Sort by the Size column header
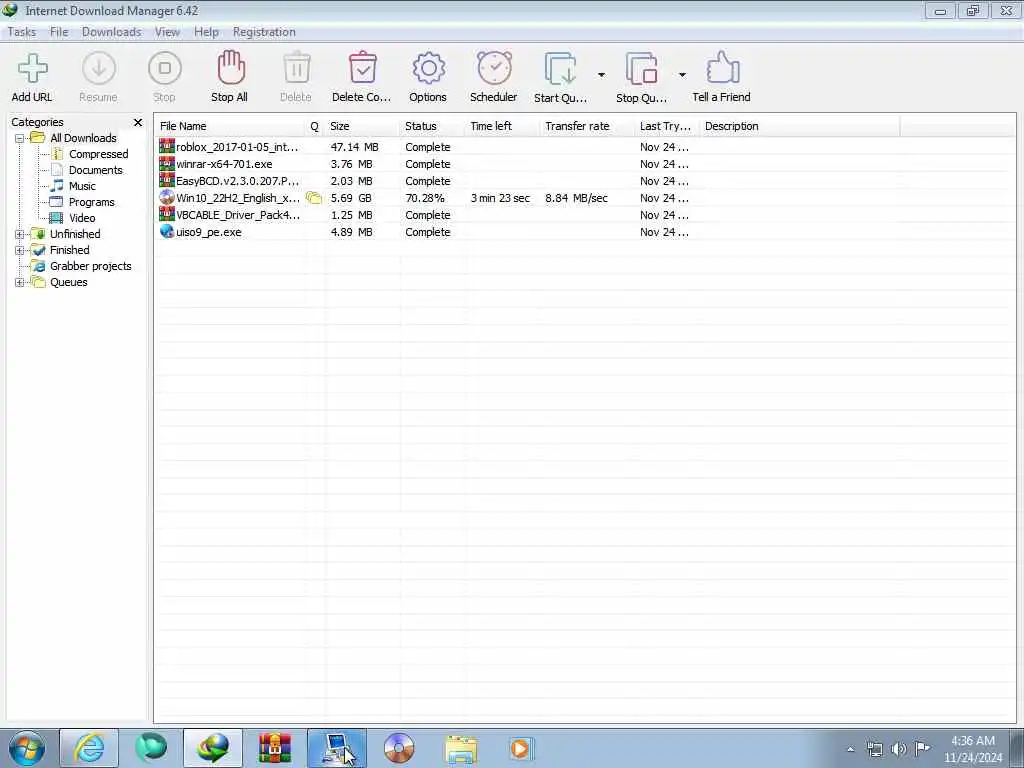Viewport: 1024px width, 768px height. [x=362, y=126]
